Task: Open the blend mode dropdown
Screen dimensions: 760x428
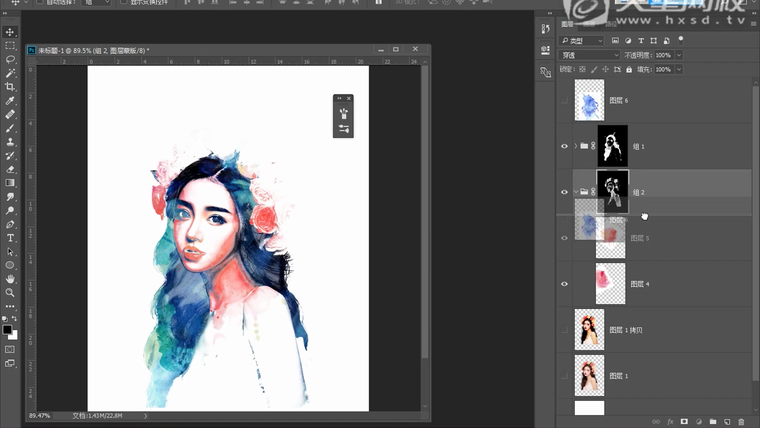Action: pos(587,55)
